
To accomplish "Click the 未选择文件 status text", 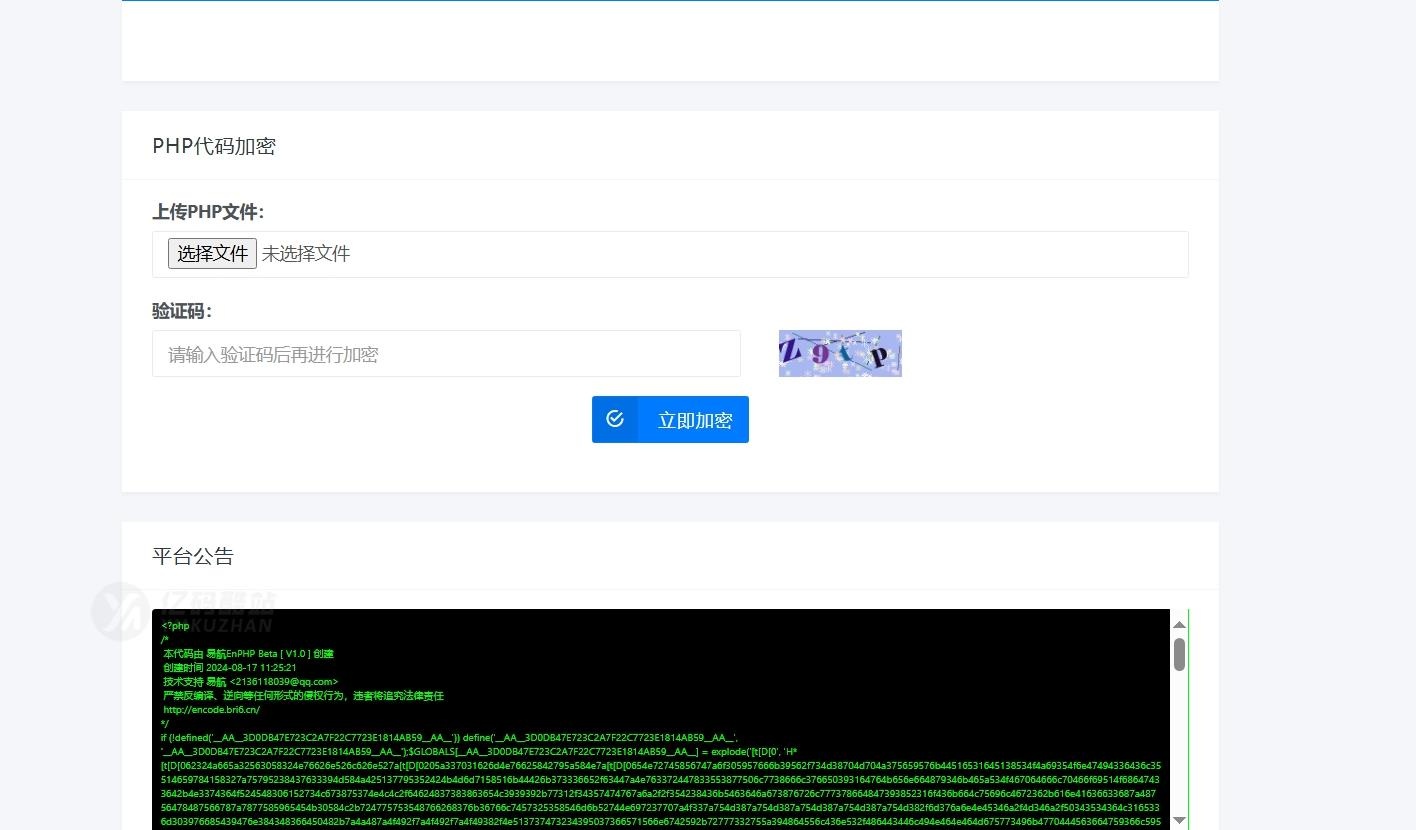I will [306, 254].
